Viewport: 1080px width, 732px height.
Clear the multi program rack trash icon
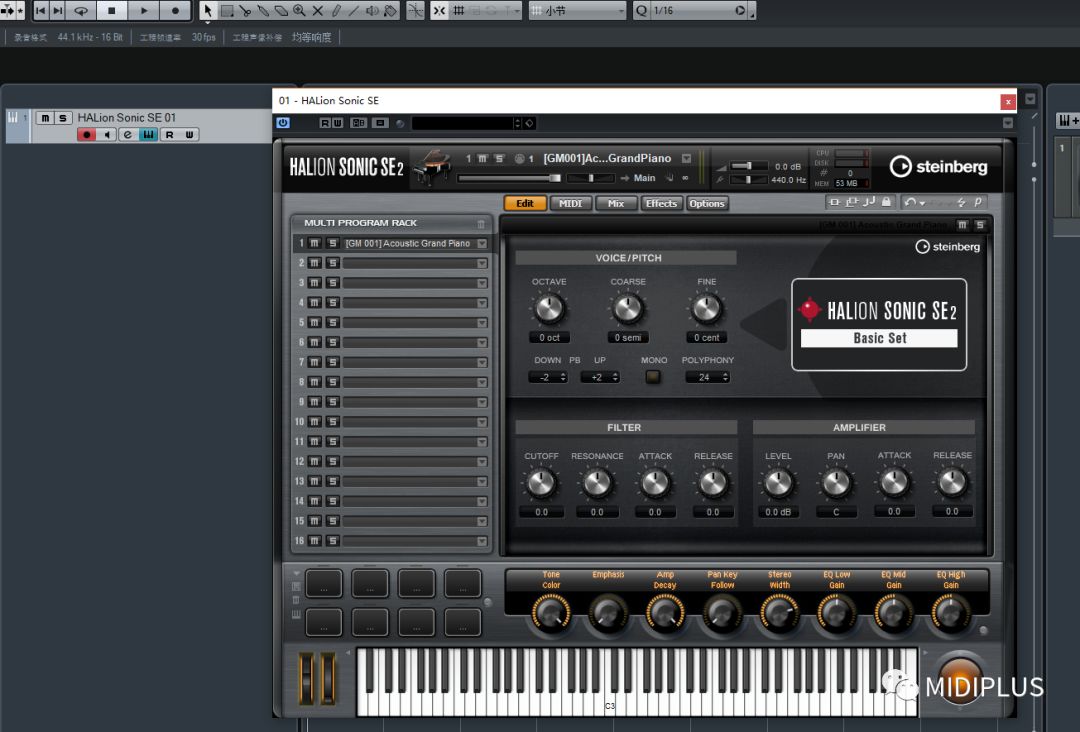click(481, 223)
